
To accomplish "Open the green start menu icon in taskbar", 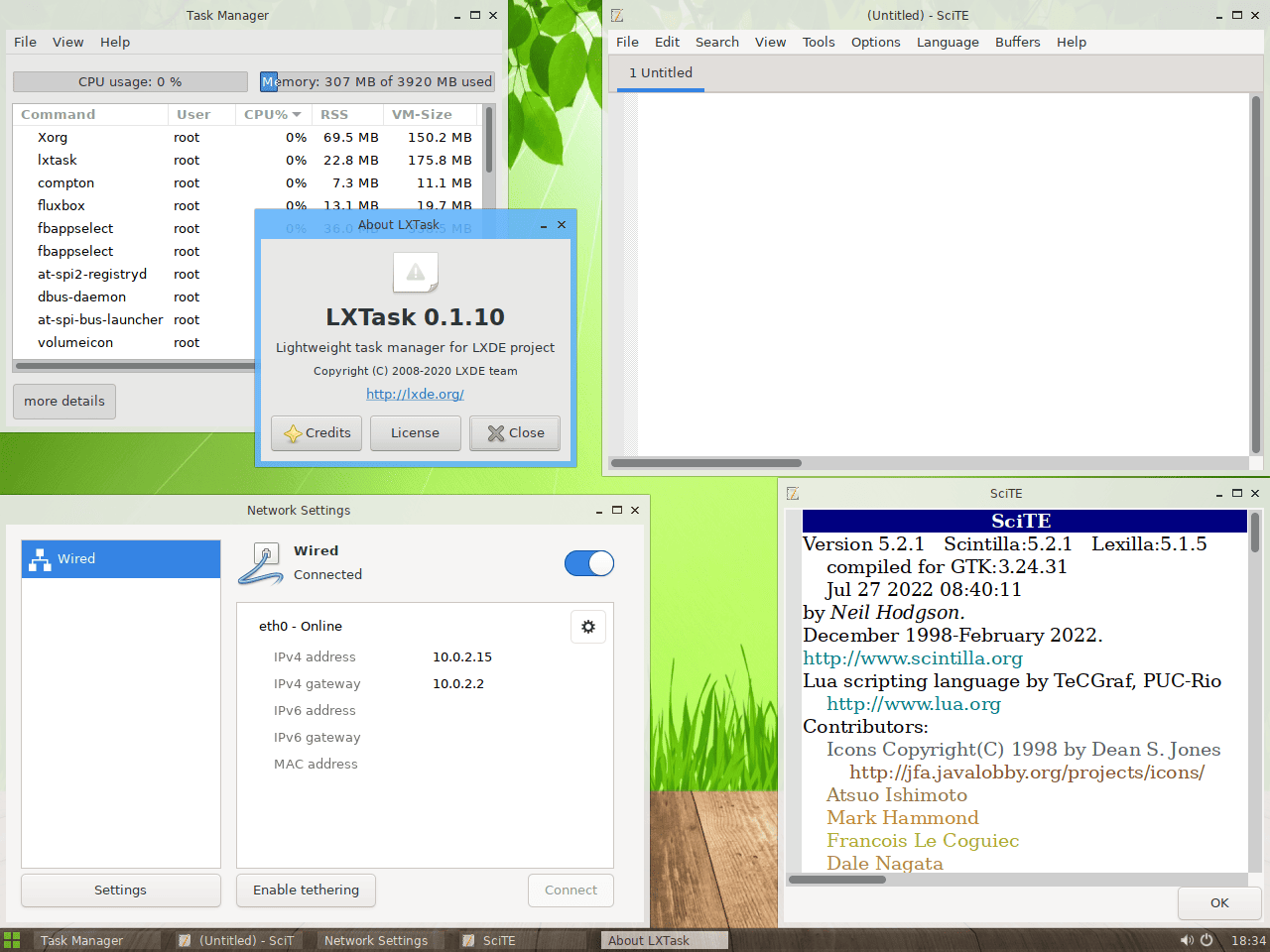I will [x=12, y=940].
